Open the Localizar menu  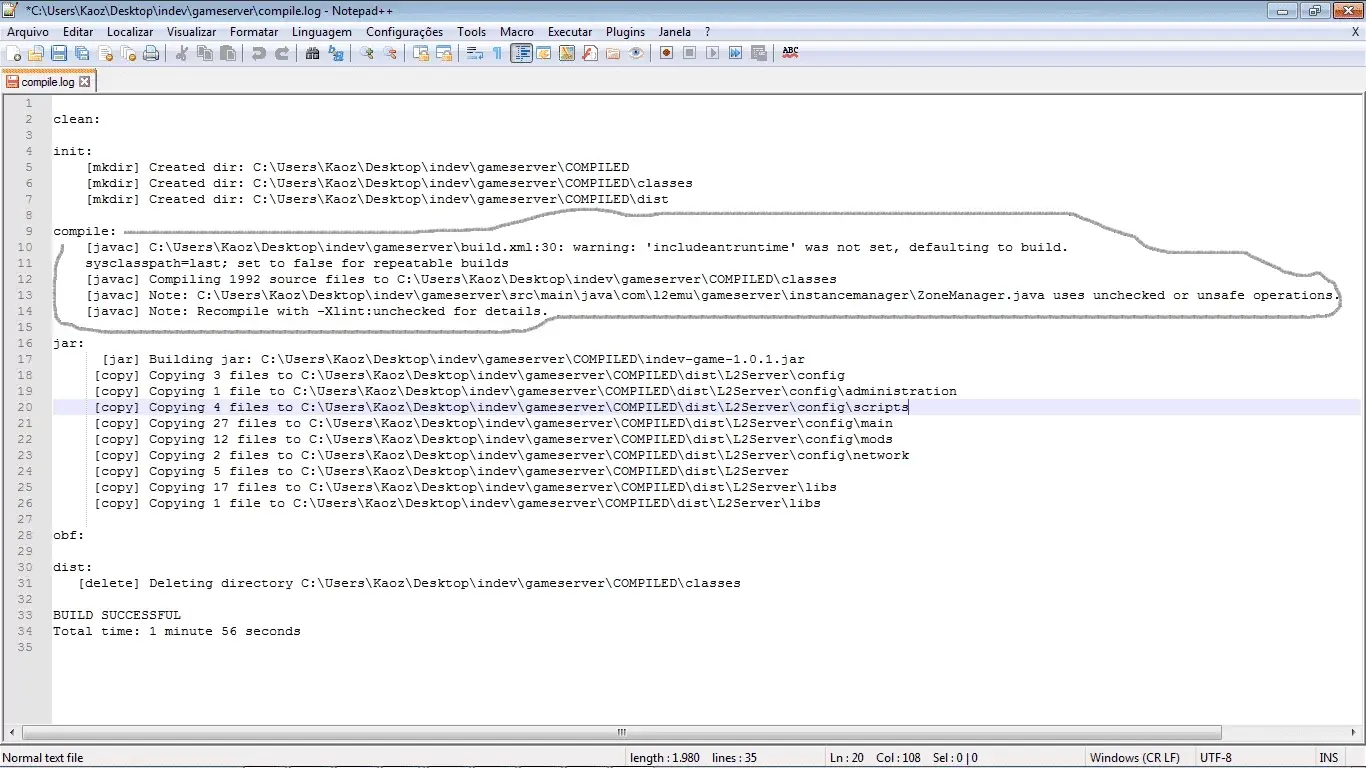(x=130, y=32)
